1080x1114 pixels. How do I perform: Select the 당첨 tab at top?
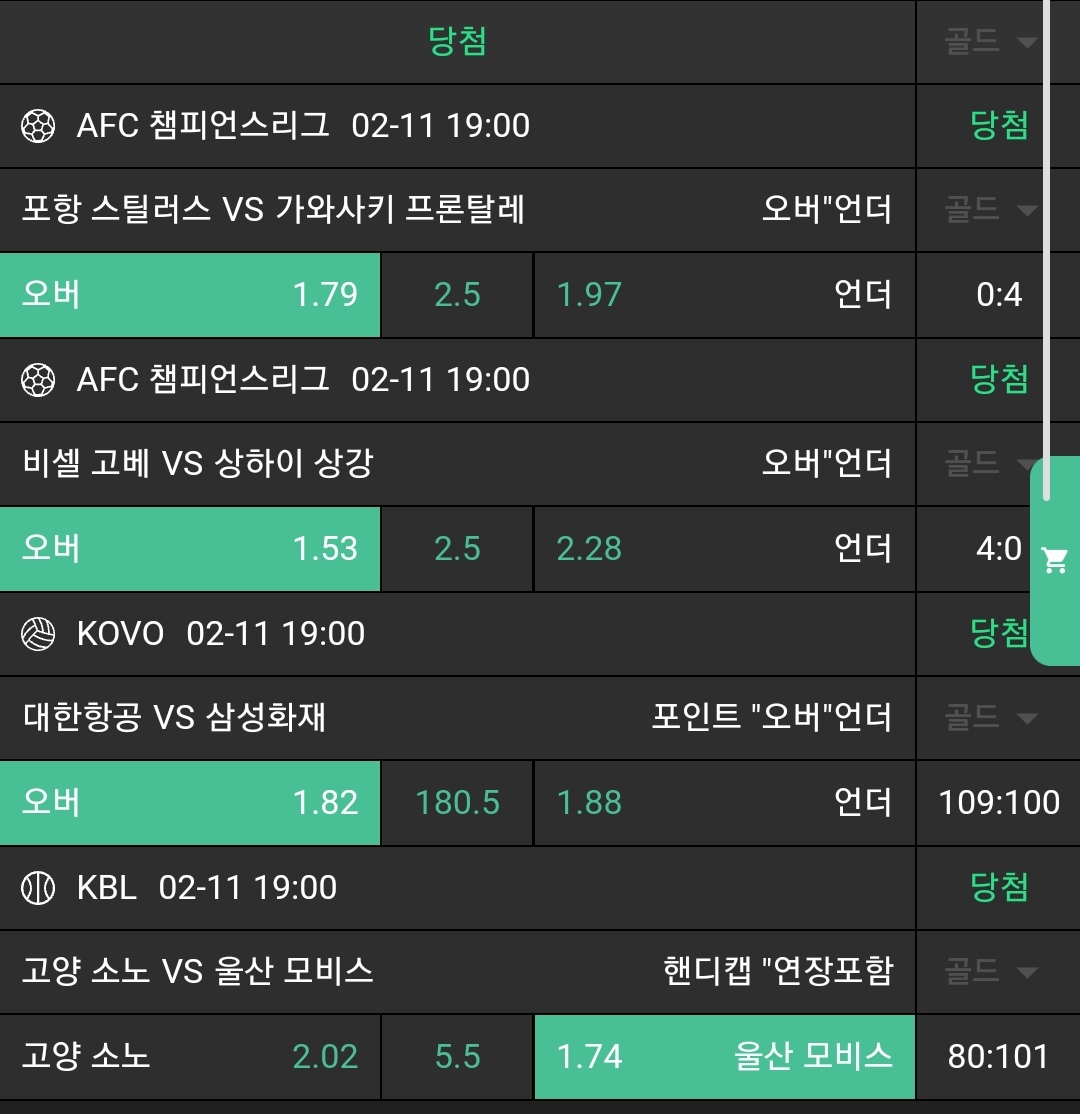point(457,42)
